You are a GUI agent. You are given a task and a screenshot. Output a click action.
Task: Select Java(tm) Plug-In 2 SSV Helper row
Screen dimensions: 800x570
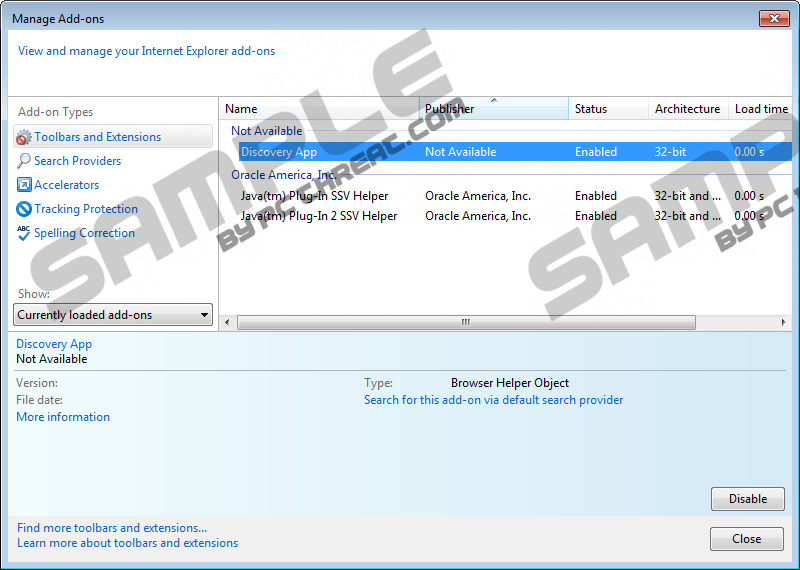click(x=318, y=216)
